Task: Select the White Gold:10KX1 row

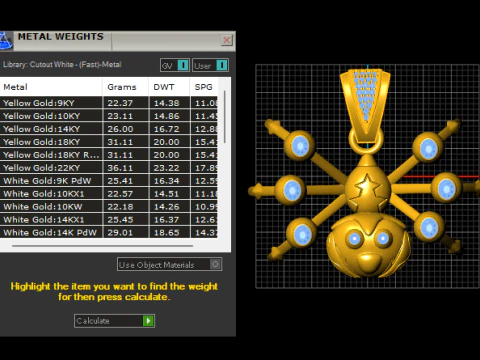Action: coord(109,194)
